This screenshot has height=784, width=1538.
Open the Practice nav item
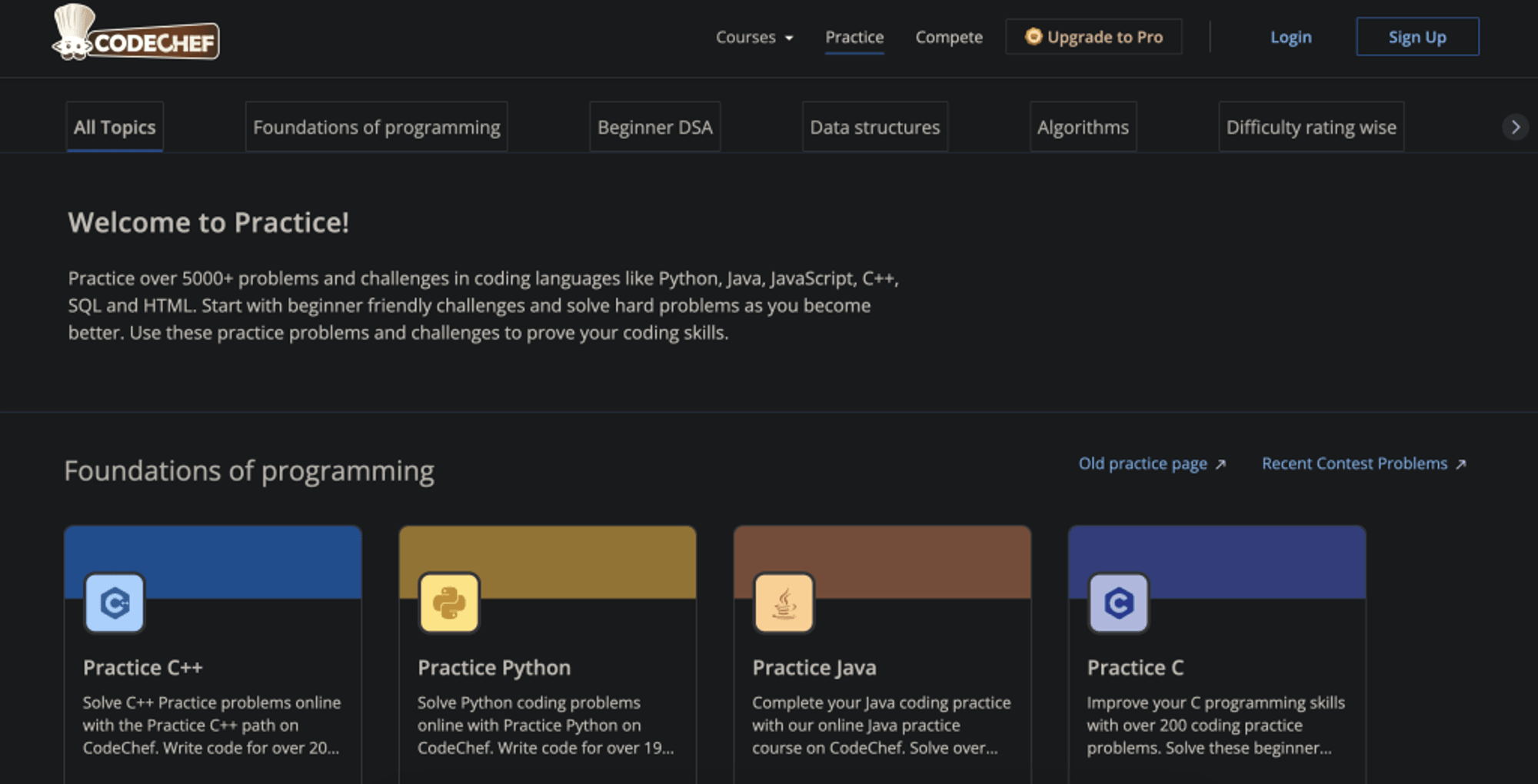854,37
